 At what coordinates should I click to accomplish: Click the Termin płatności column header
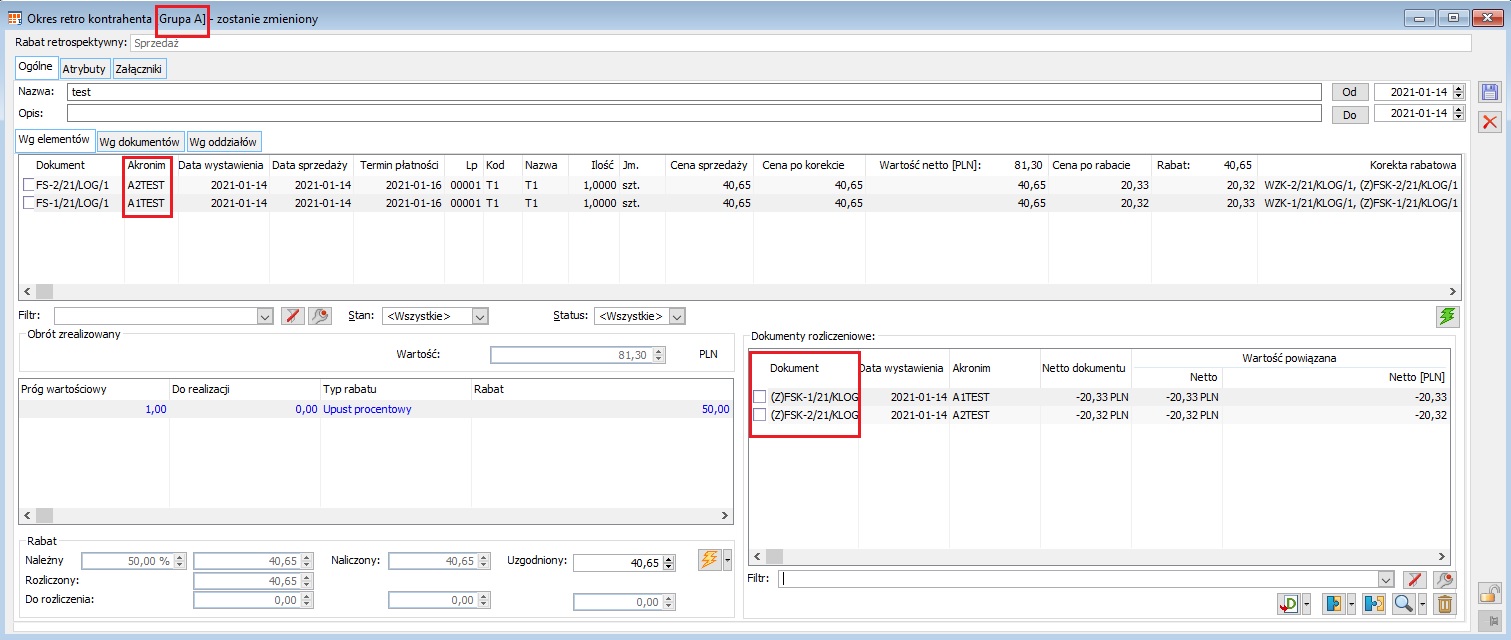[x=399, y=165]
